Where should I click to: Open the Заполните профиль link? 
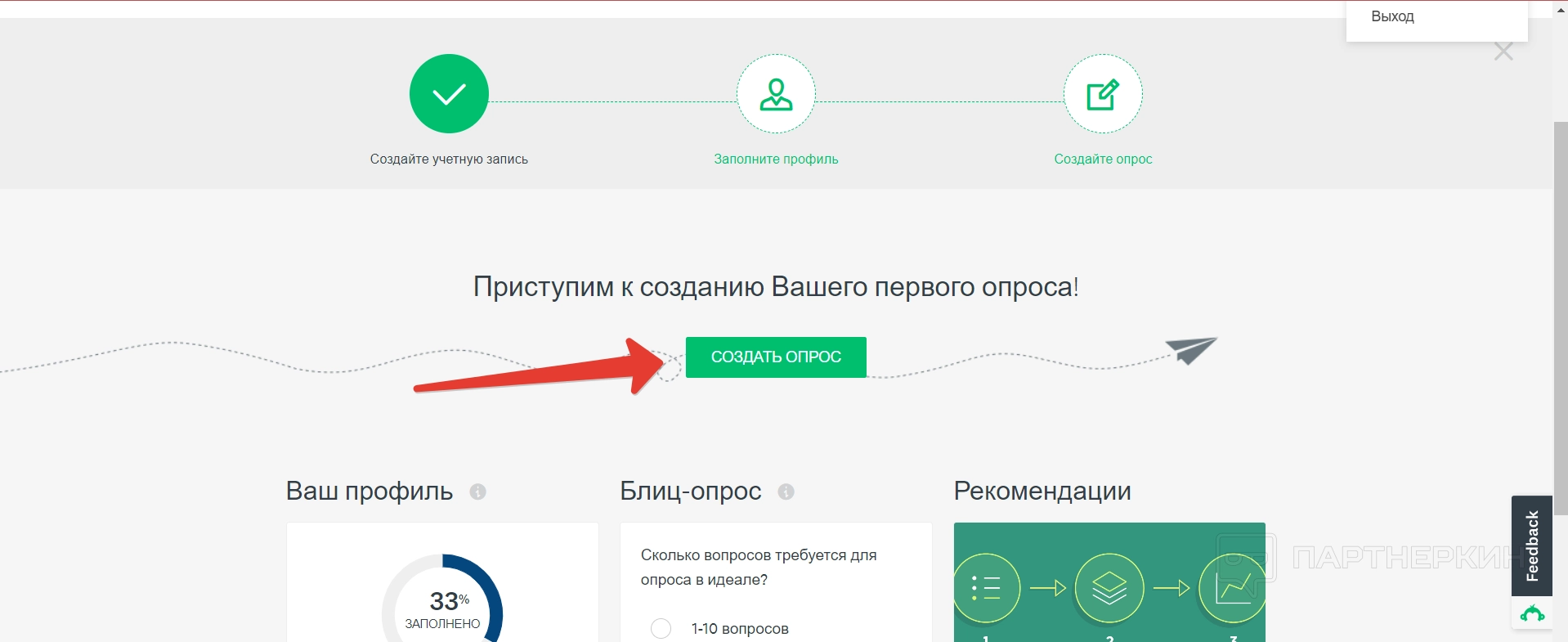(776, 159)
